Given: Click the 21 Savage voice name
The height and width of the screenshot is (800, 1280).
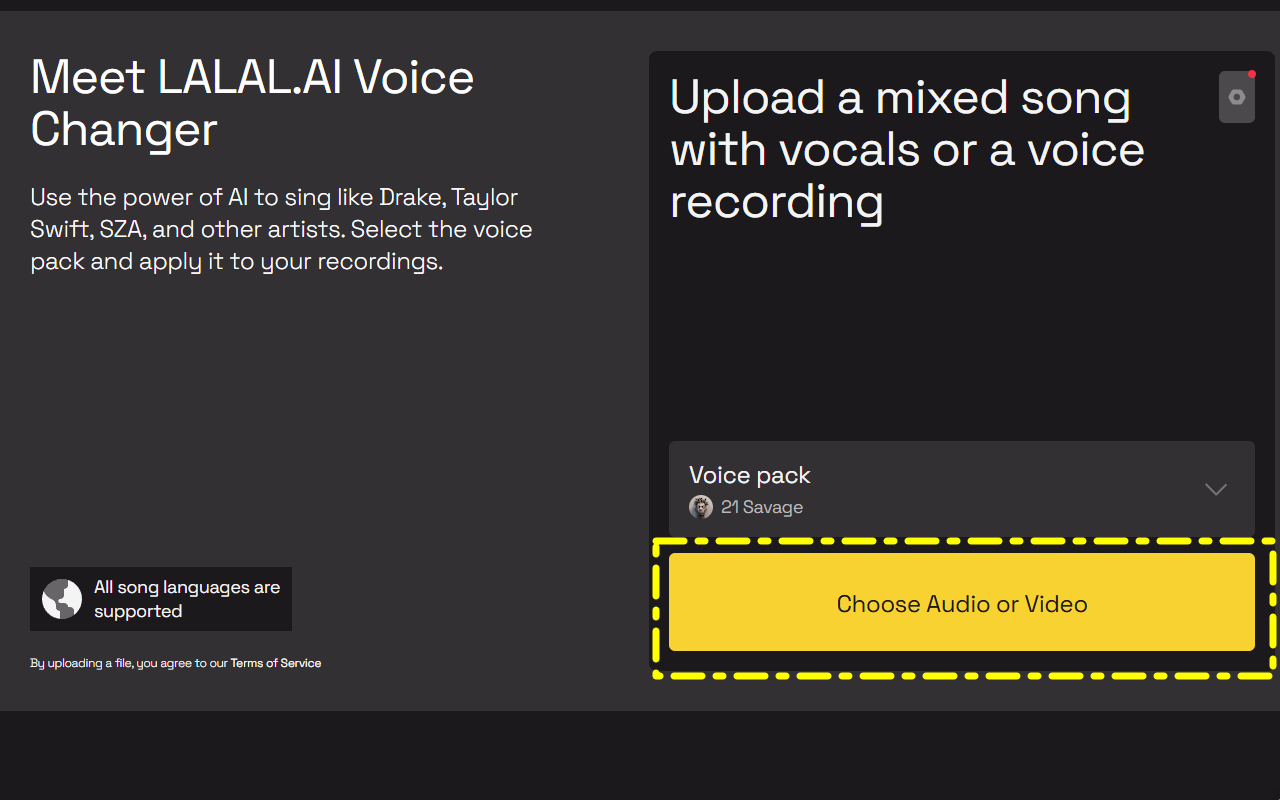Looking at the screenshot, I should [x=762, y=507].
